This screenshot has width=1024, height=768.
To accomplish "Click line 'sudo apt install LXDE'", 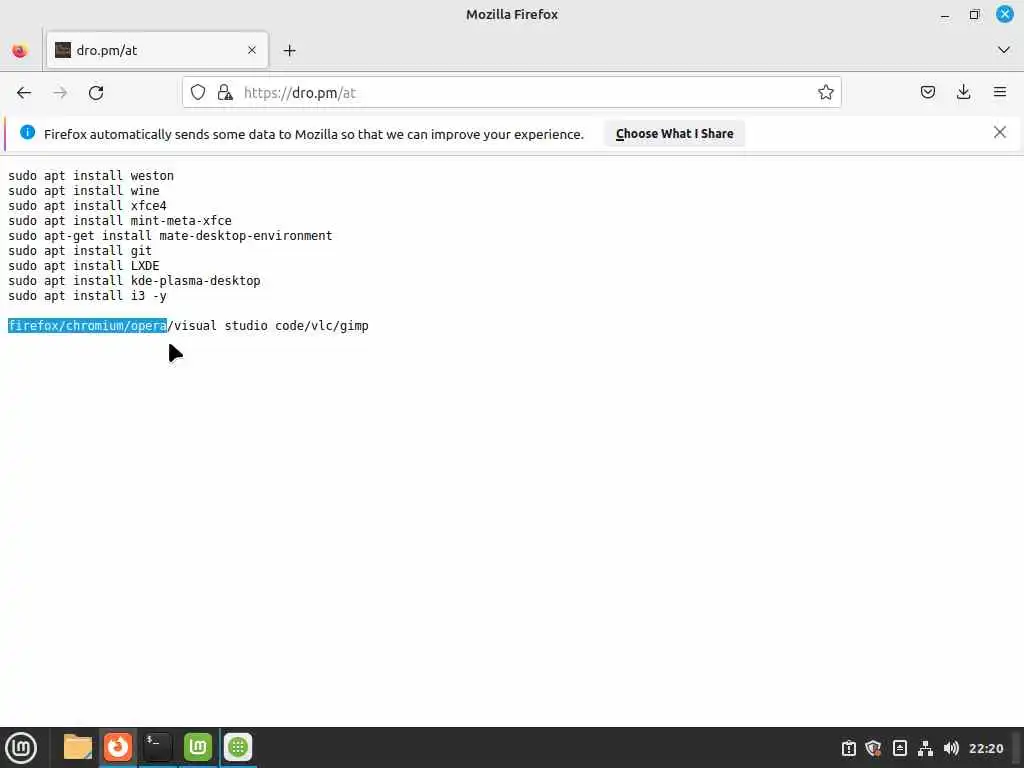I will 84,266.
